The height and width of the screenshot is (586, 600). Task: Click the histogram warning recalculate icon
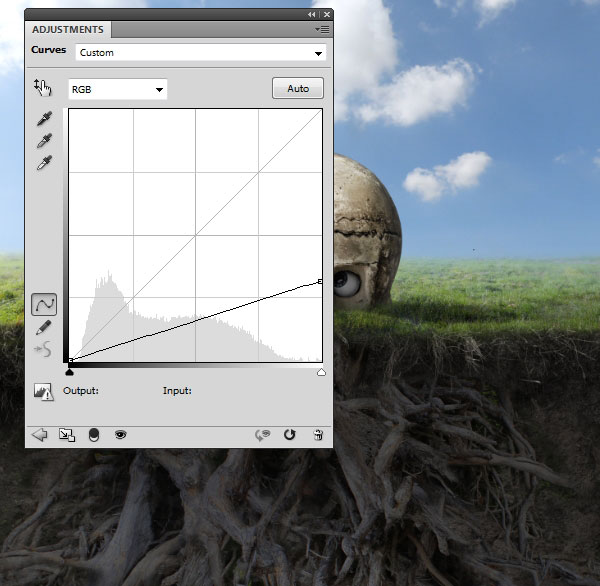coord(43,392)
